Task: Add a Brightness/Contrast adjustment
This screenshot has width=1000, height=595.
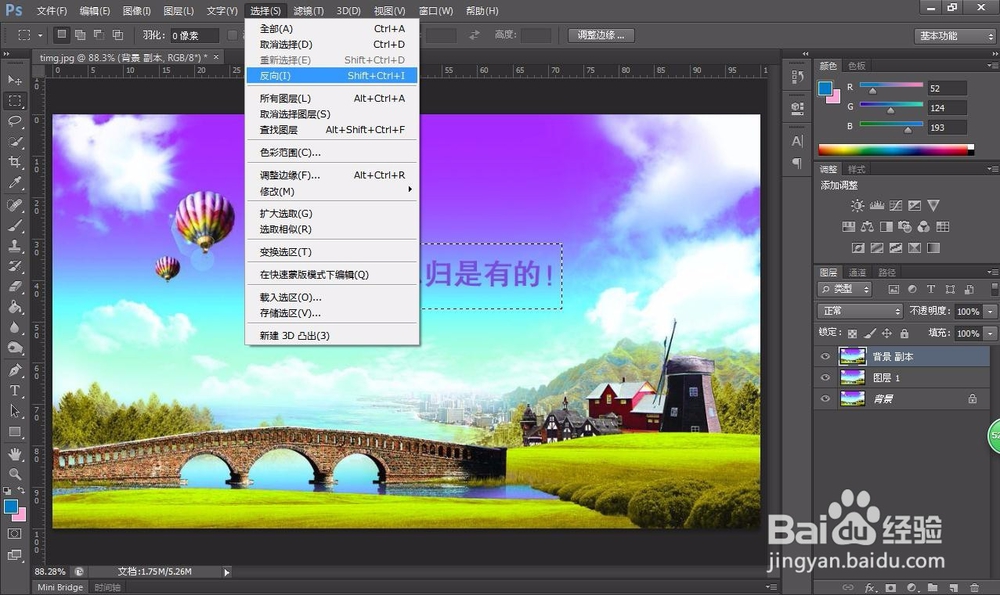Action: (857, 205)
